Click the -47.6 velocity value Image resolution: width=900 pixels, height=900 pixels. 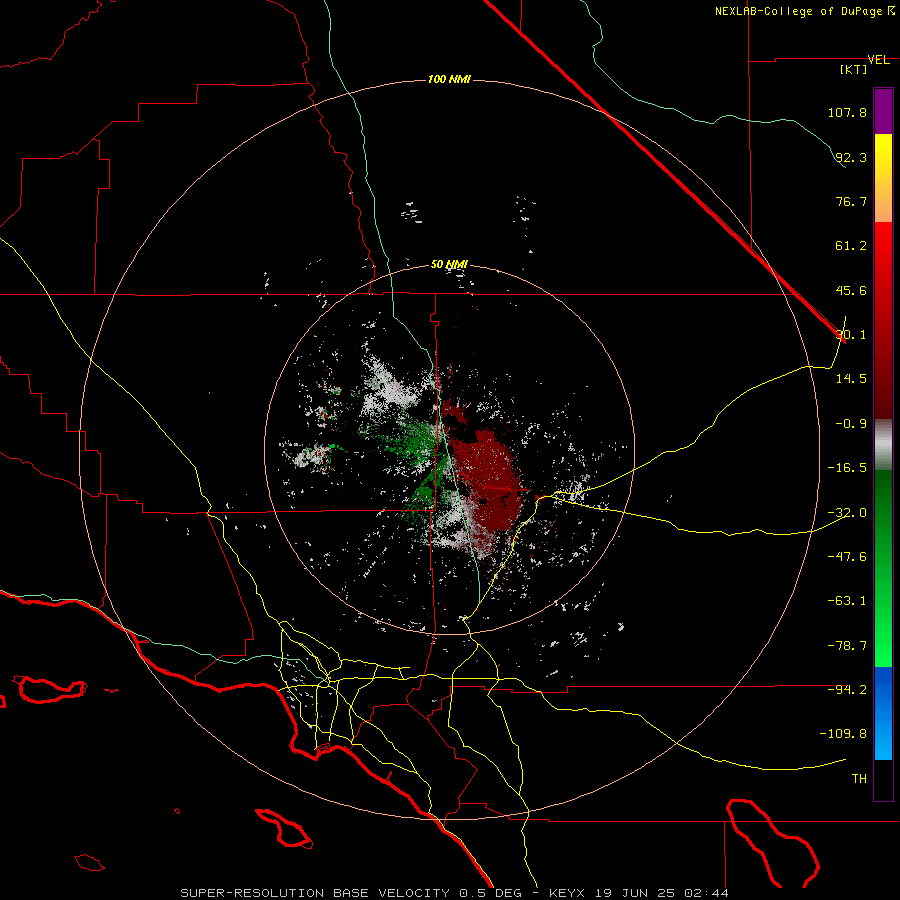[x=847, y=557]
